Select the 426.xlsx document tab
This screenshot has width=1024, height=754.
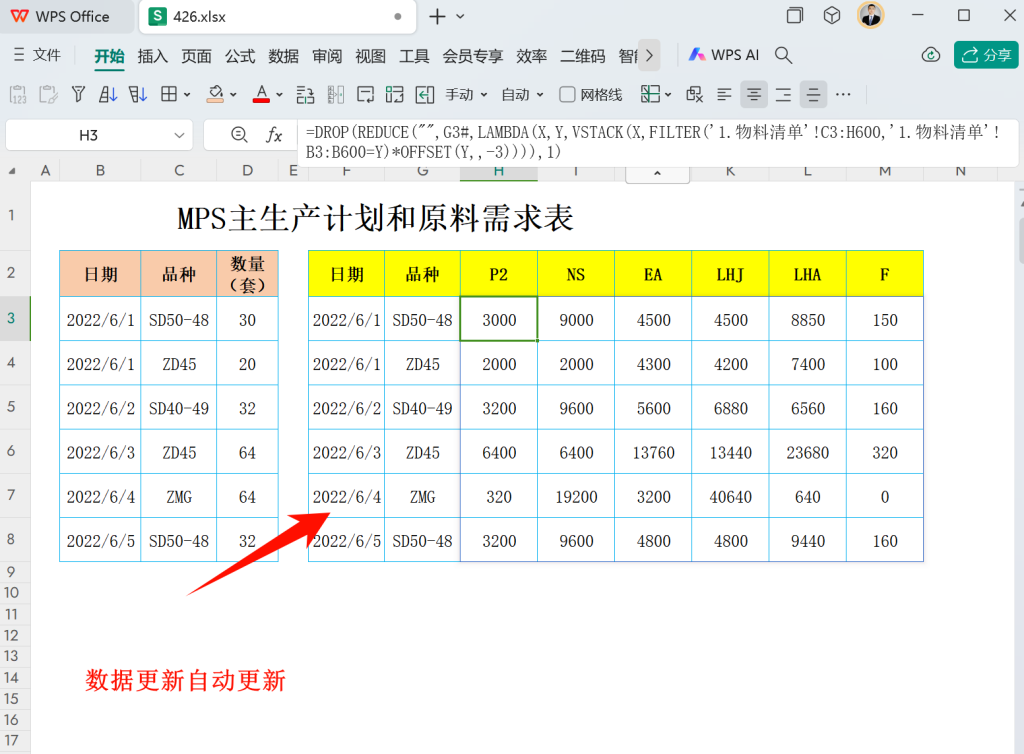278,17
